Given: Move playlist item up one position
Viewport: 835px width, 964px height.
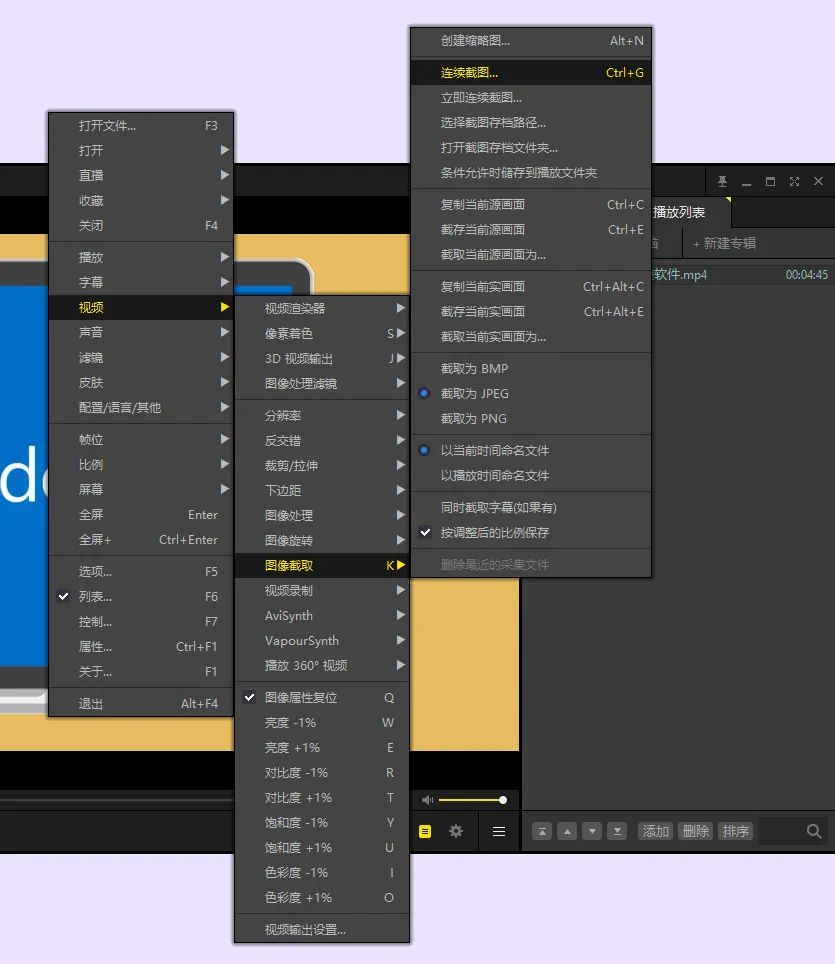Looking at the screenshot, I should [x=567, y=831].
